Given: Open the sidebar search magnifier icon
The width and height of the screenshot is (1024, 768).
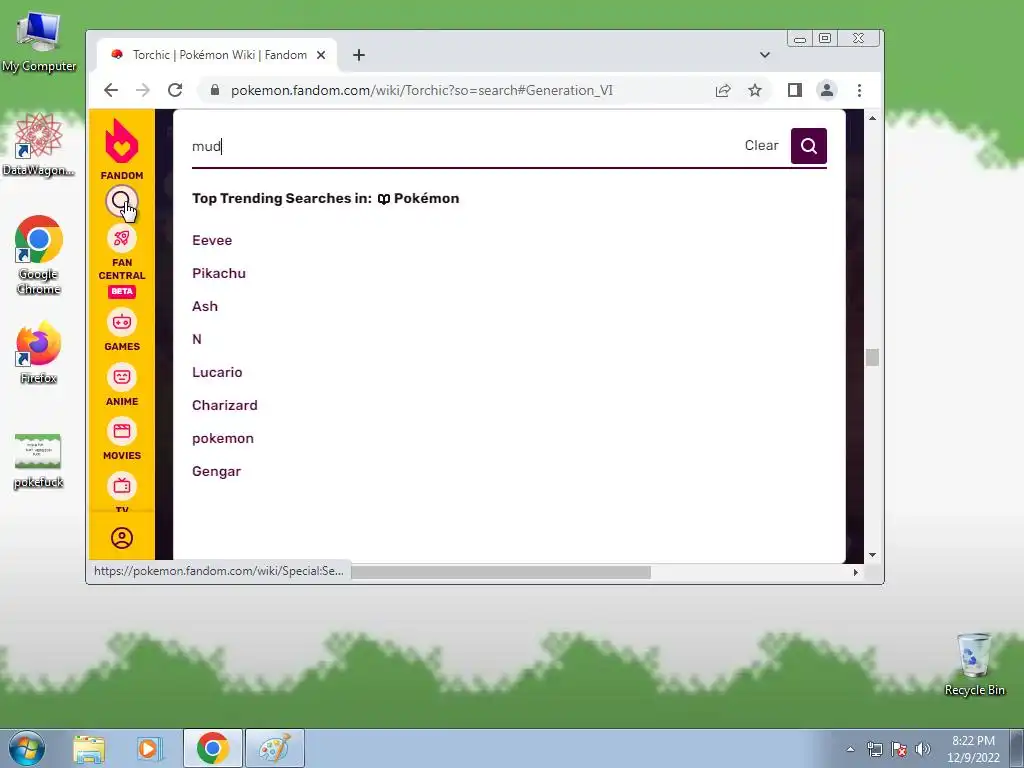Looking at the screenshot, I should coord(121,201).
